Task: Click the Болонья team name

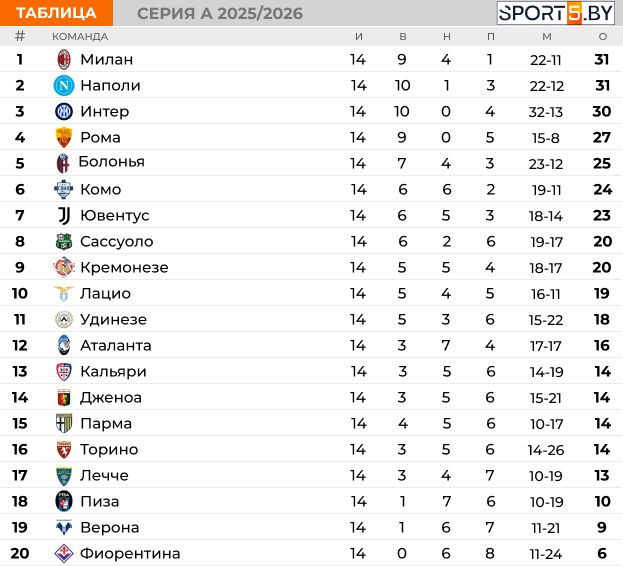Action: (x=111, y=162)
